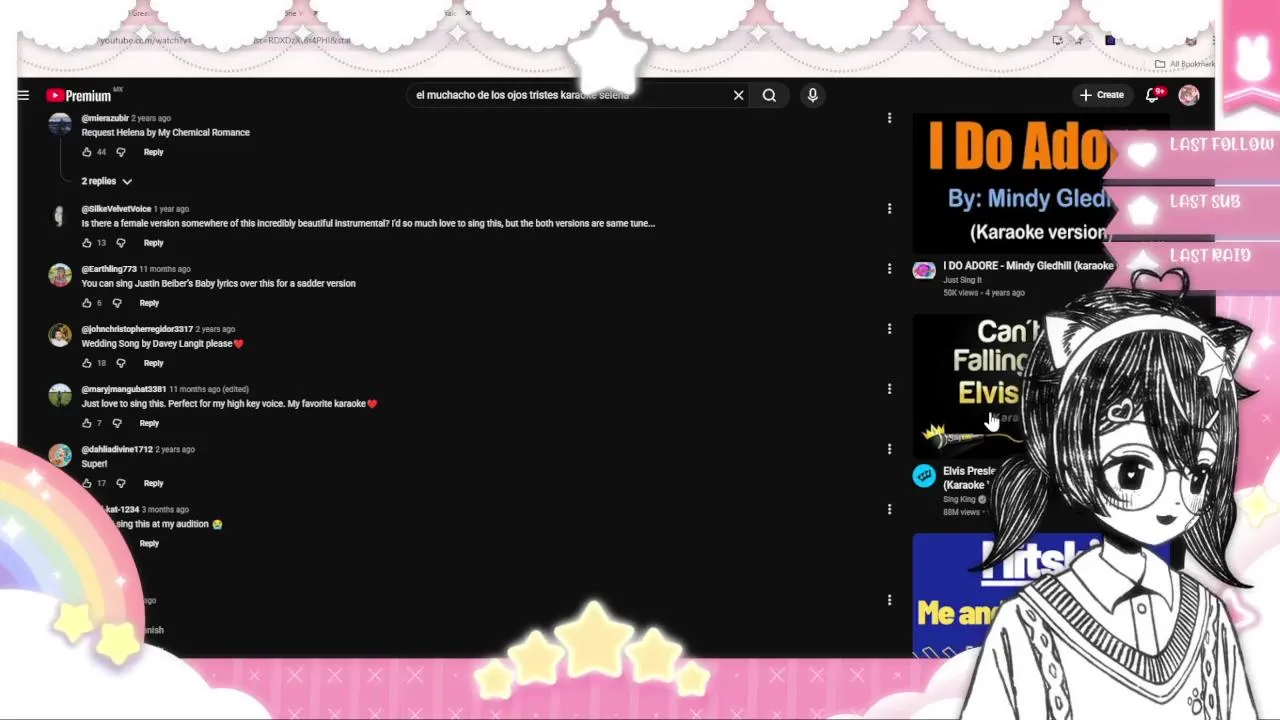Dislike the Super! comment

(x=121, y=483)
